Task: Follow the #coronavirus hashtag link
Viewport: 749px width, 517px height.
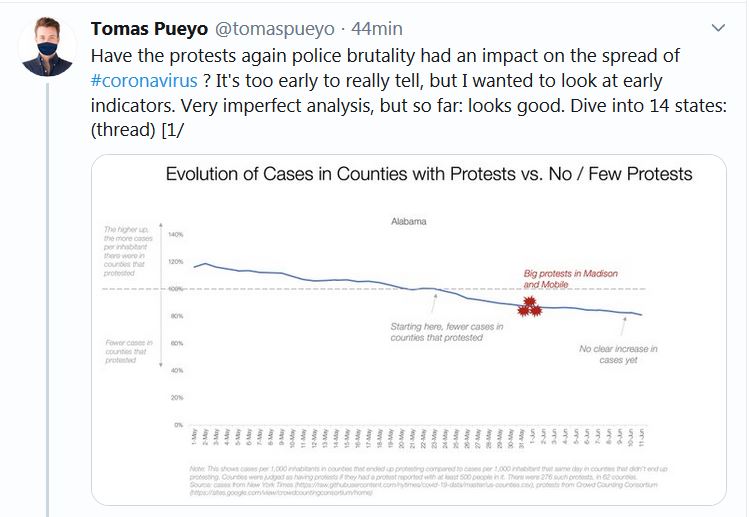Action: (143, 81)
